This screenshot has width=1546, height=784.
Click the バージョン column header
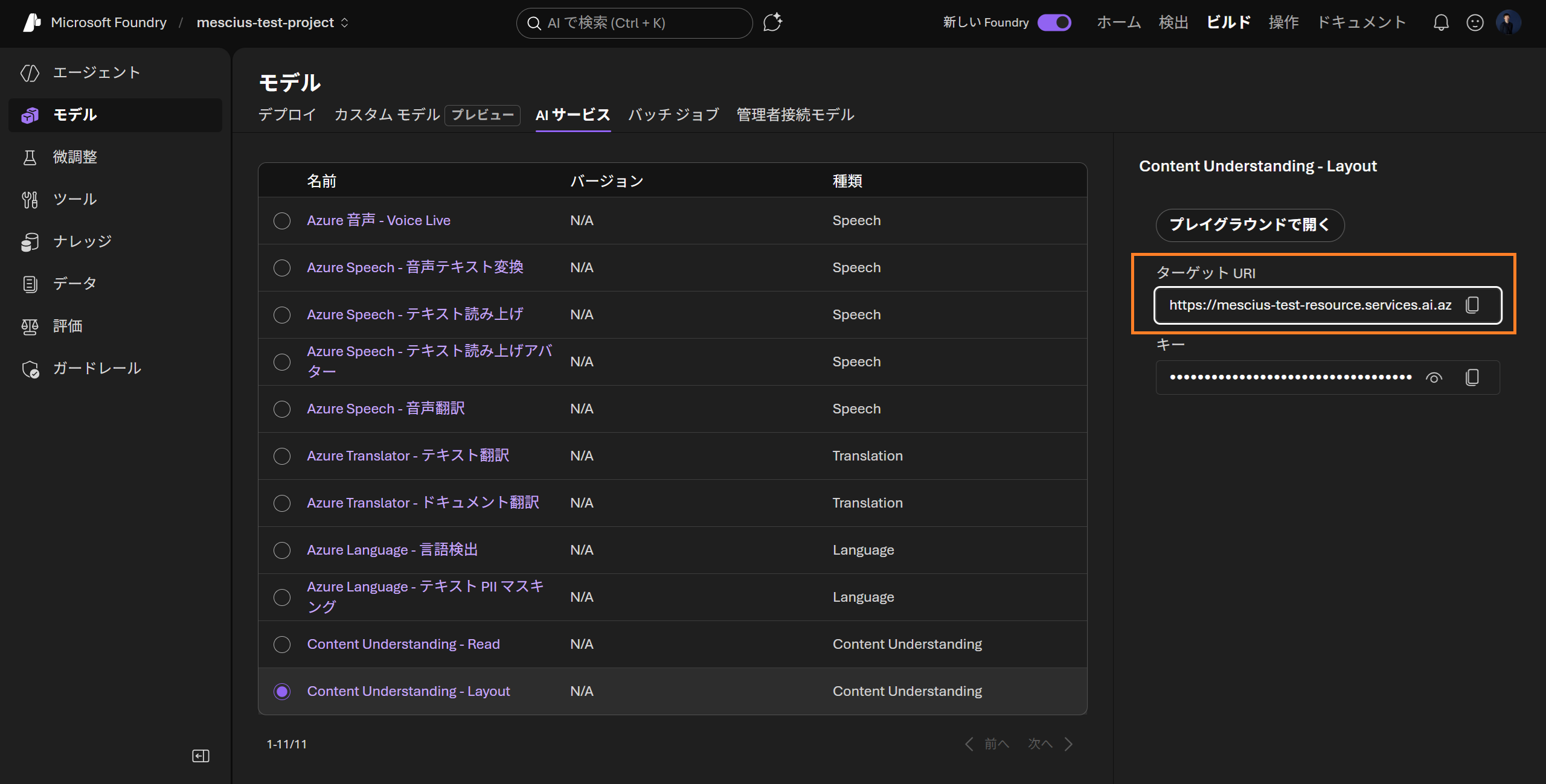[607, 181]
